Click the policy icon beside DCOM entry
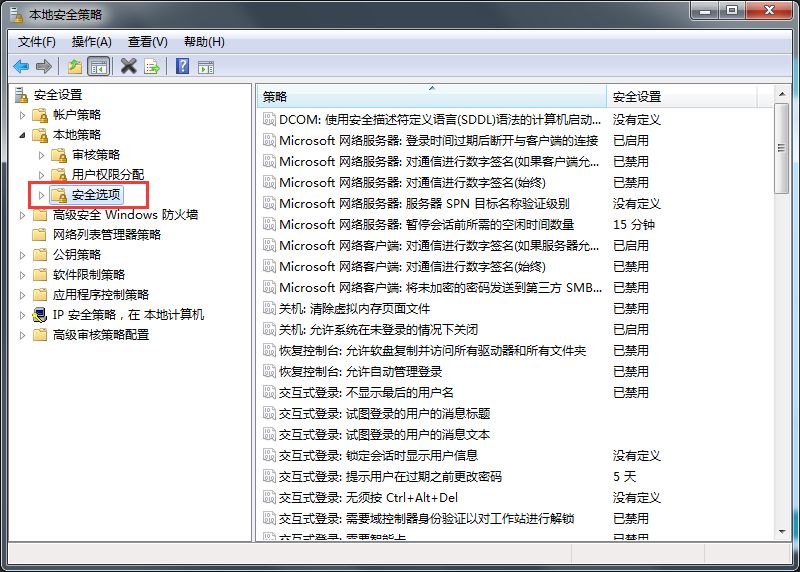The height and width of the screenshot is (572, 800). (x=269, y=119)
